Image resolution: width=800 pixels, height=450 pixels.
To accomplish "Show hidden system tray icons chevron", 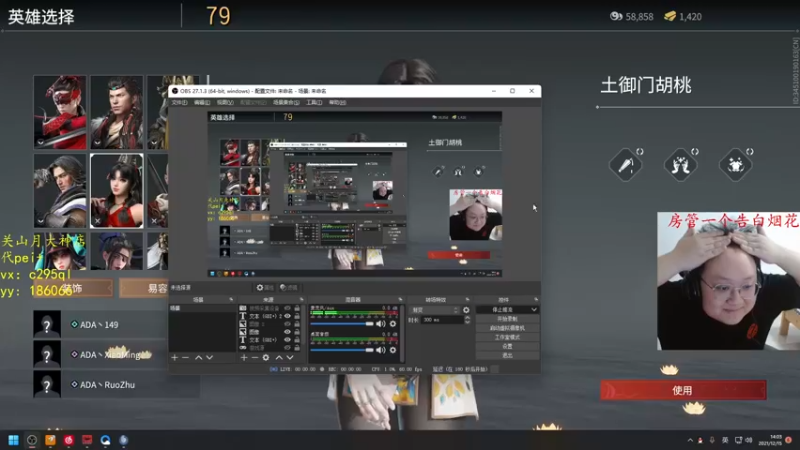I will click(690, 440).
